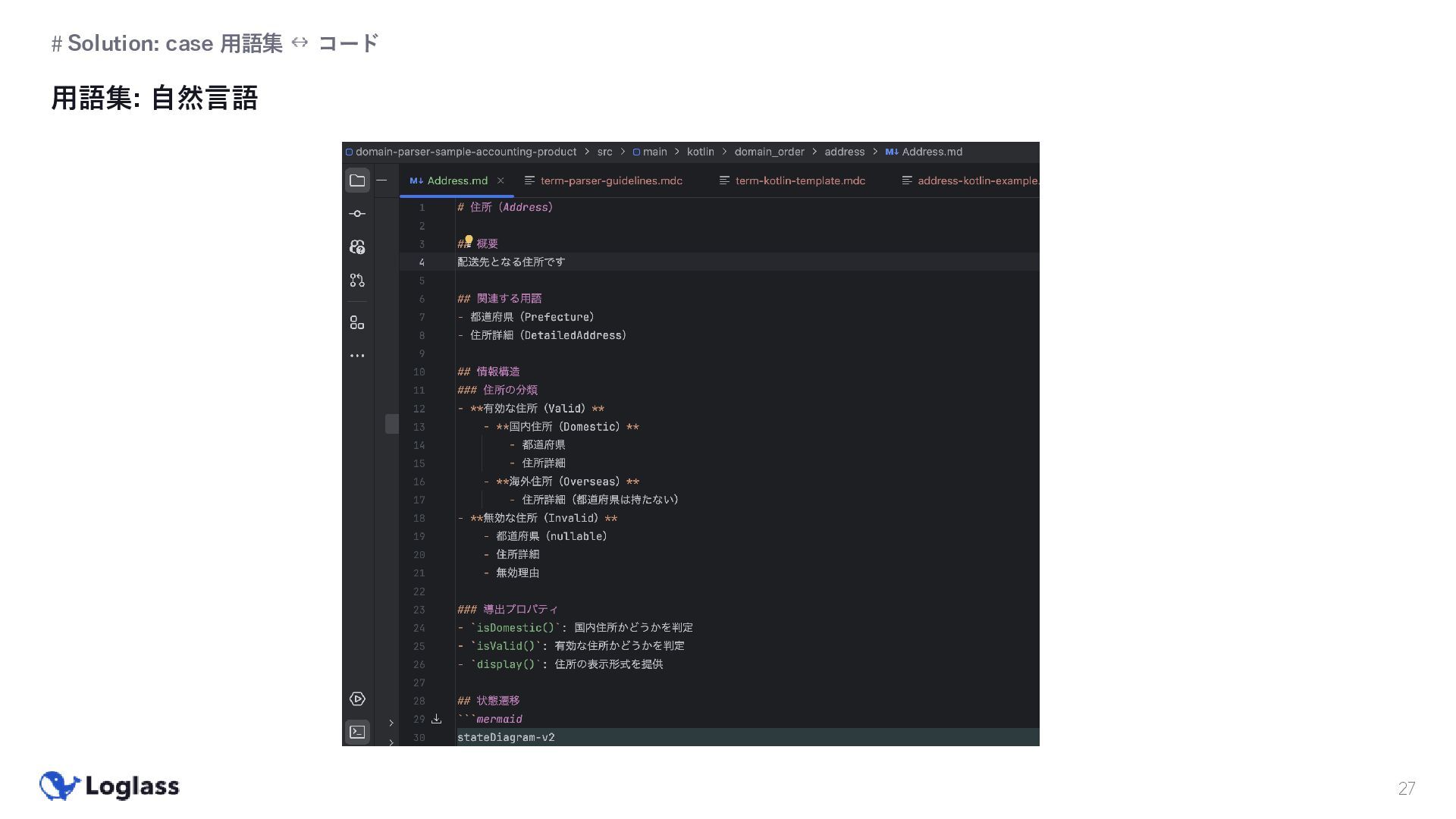
Task: Click the yellow lightbulb intention icon
Action: tap(469, 240)
